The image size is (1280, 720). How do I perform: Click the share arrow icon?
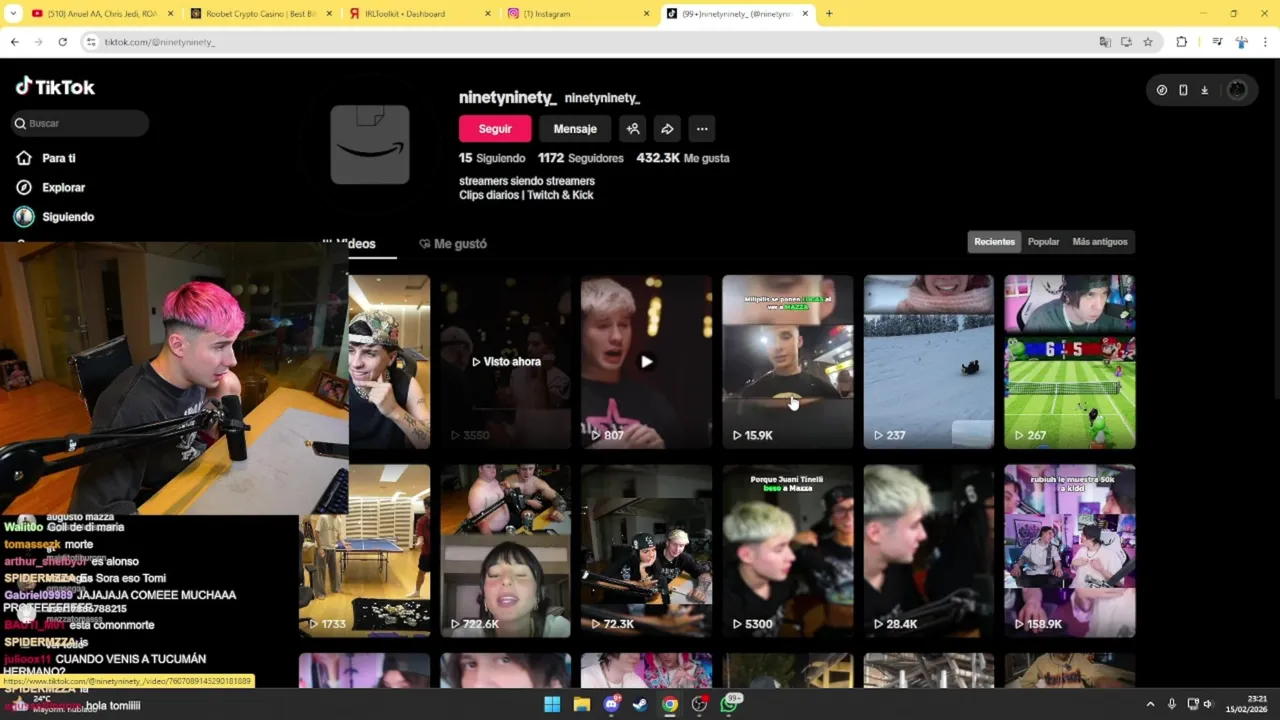667,129
